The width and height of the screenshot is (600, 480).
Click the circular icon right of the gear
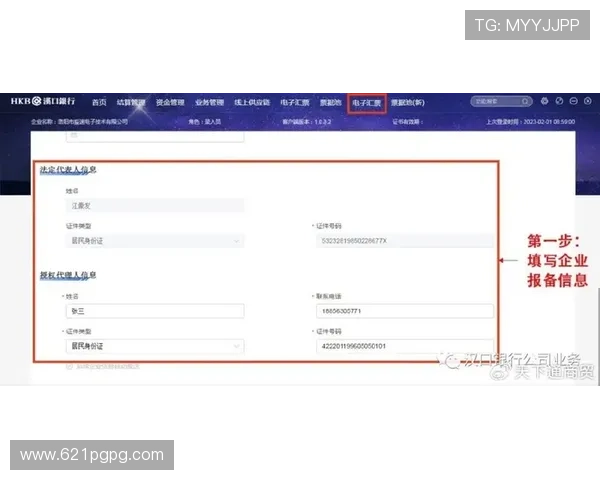[559, 101]
